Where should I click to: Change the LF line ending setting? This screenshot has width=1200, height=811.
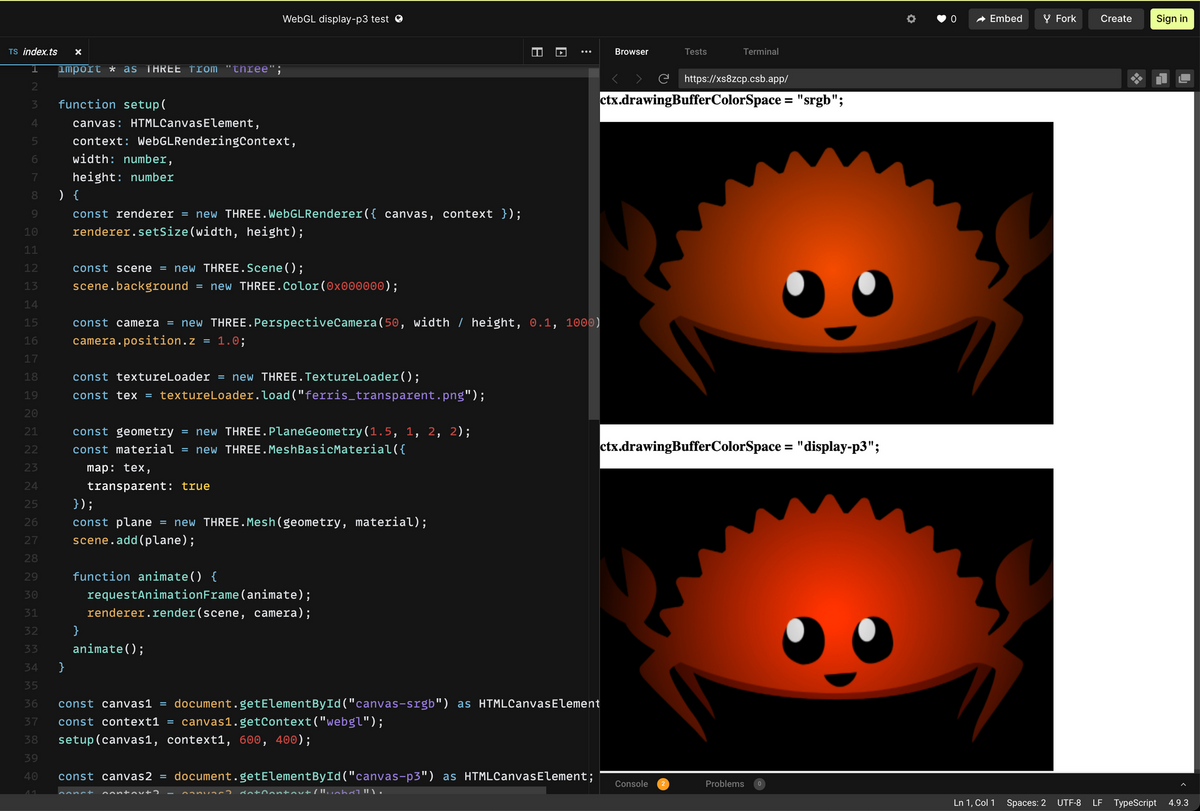click(x=1099, y=803)
